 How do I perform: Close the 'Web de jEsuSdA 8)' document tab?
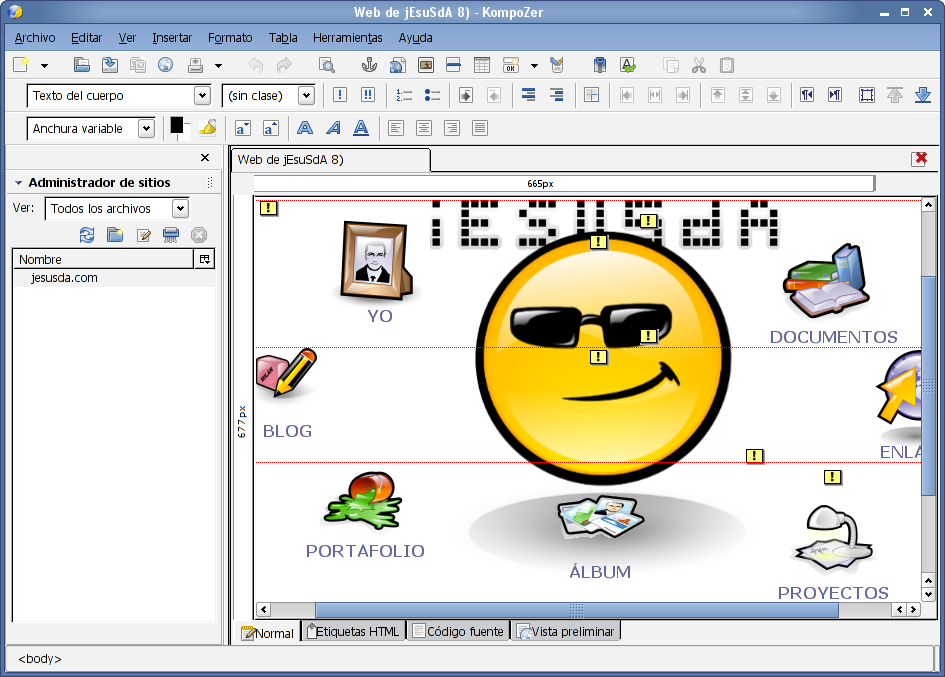920,159
